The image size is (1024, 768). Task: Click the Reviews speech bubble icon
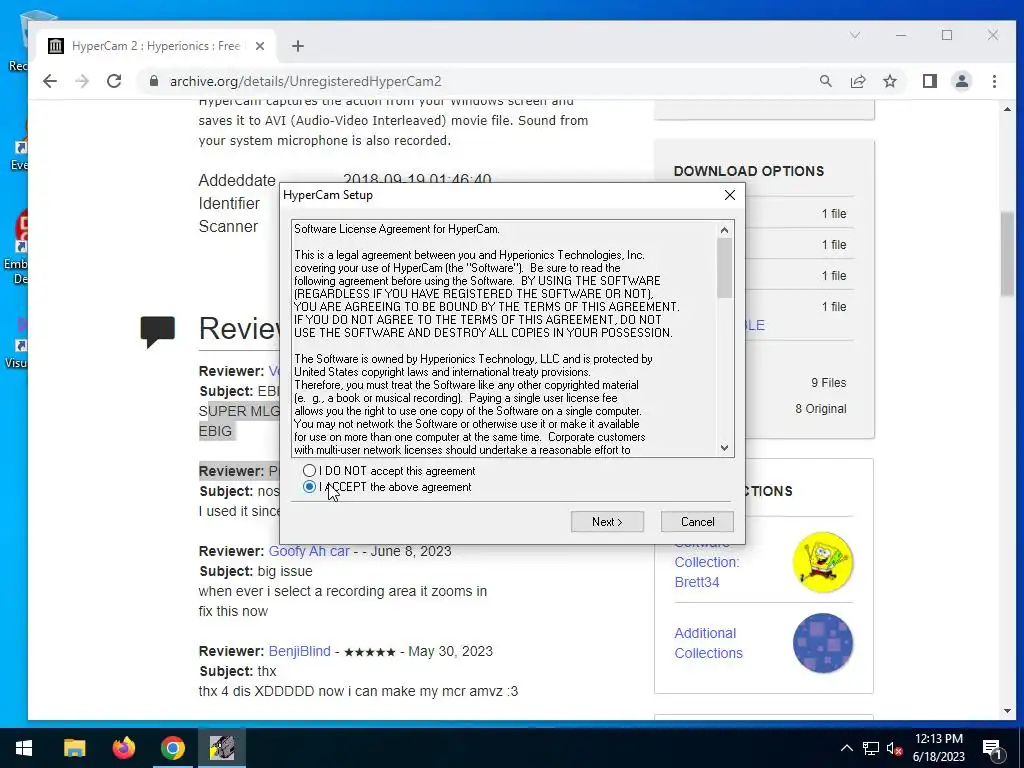157,331
